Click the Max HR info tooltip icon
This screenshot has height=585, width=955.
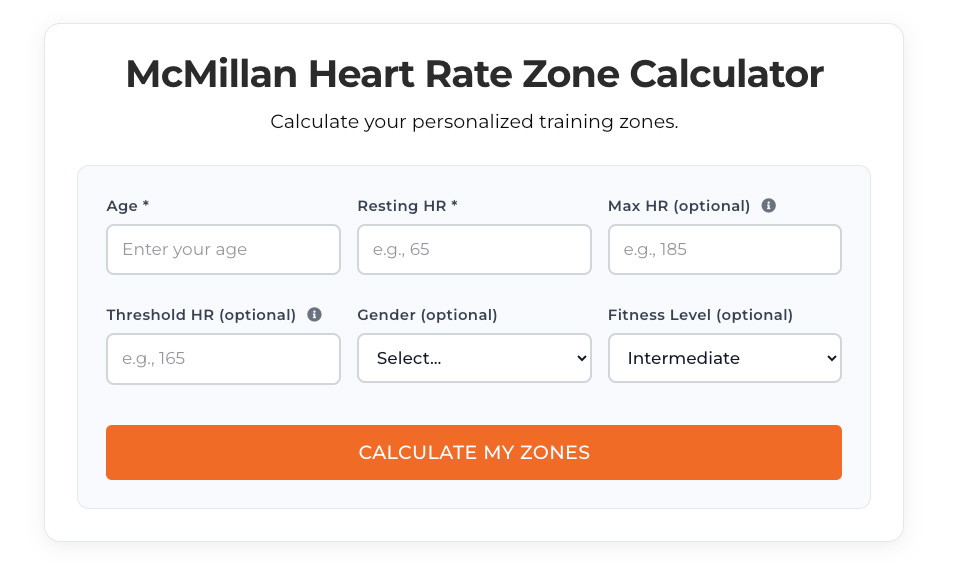pos(768,205)
